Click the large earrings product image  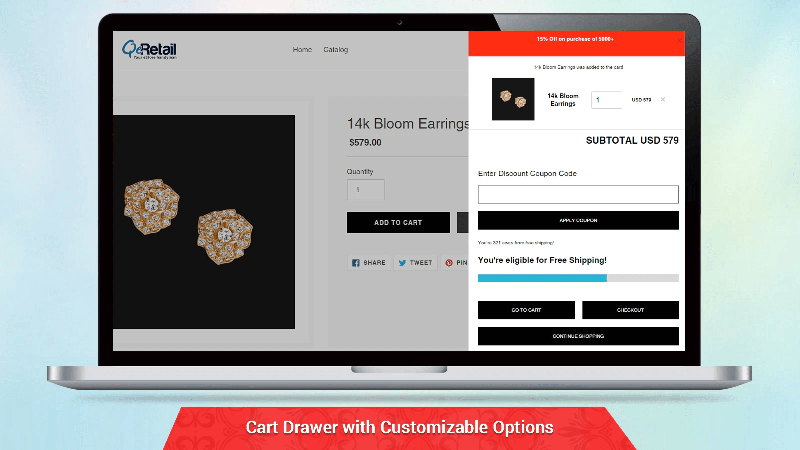click(204, 222)
